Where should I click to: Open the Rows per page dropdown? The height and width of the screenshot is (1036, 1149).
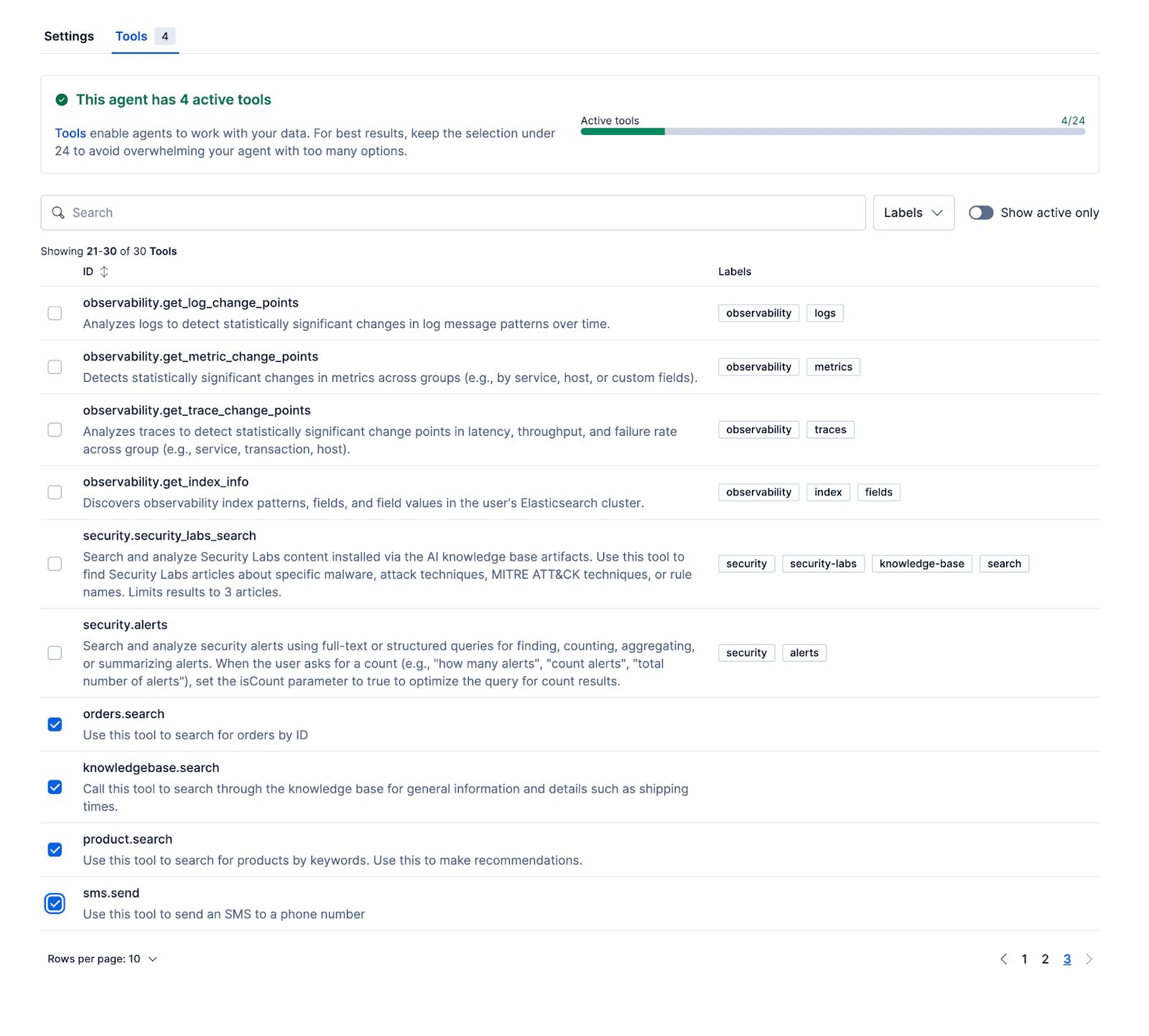coord(102,958)
